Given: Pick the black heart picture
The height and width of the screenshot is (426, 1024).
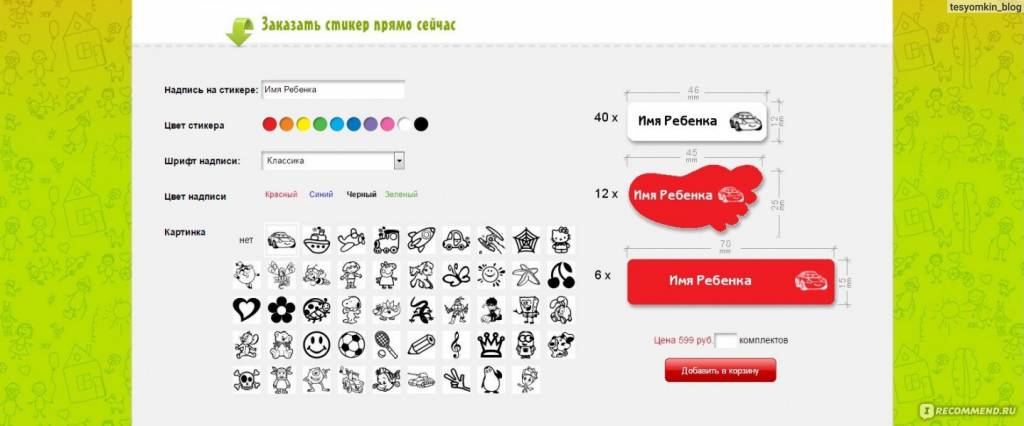Looking at the screenshot, I should 247,310.
